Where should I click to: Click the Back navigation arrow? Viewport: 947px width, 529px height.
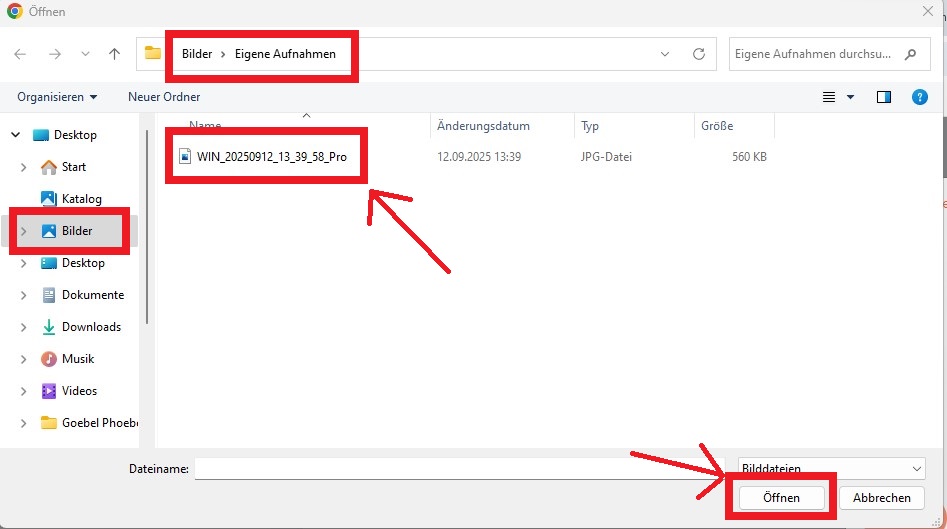[x=21, y=54]
